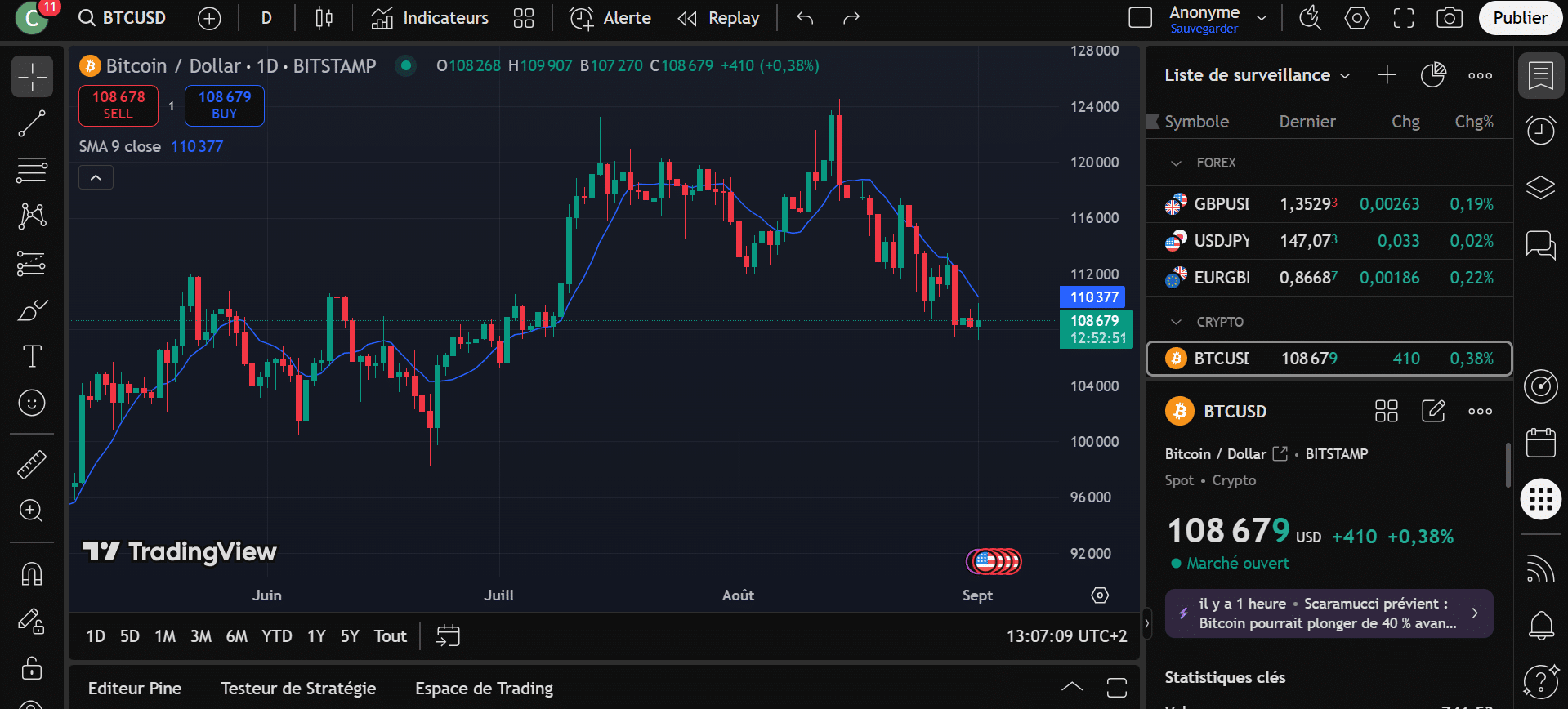The height and width of the screenshot is (709, 1568).
Task: Open the Fibonacci retracement tool
Action: point(32,171)
